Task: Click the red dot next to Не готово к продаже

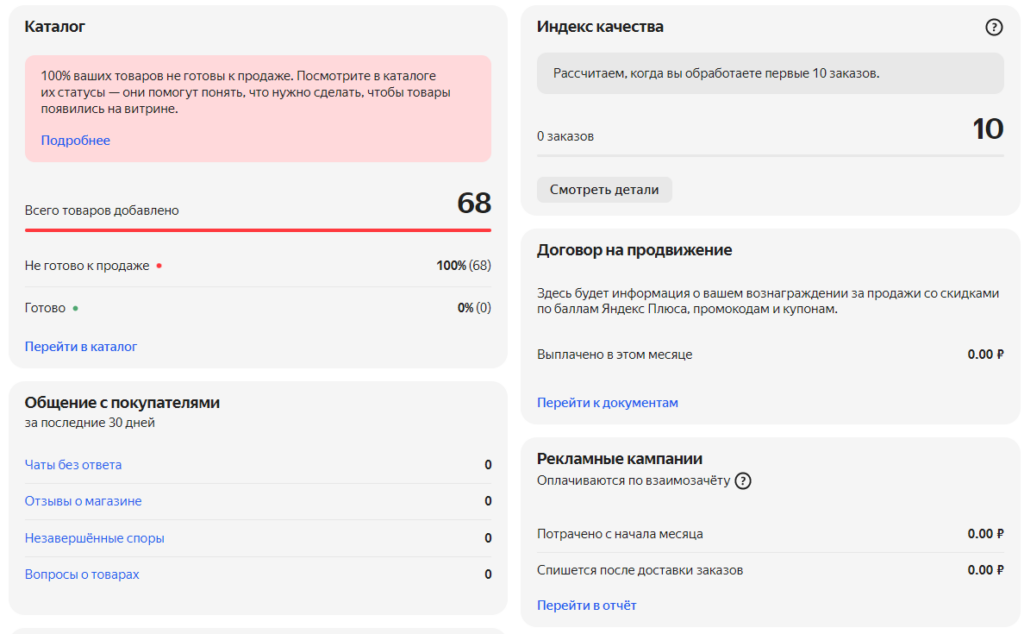Action: 159,266
